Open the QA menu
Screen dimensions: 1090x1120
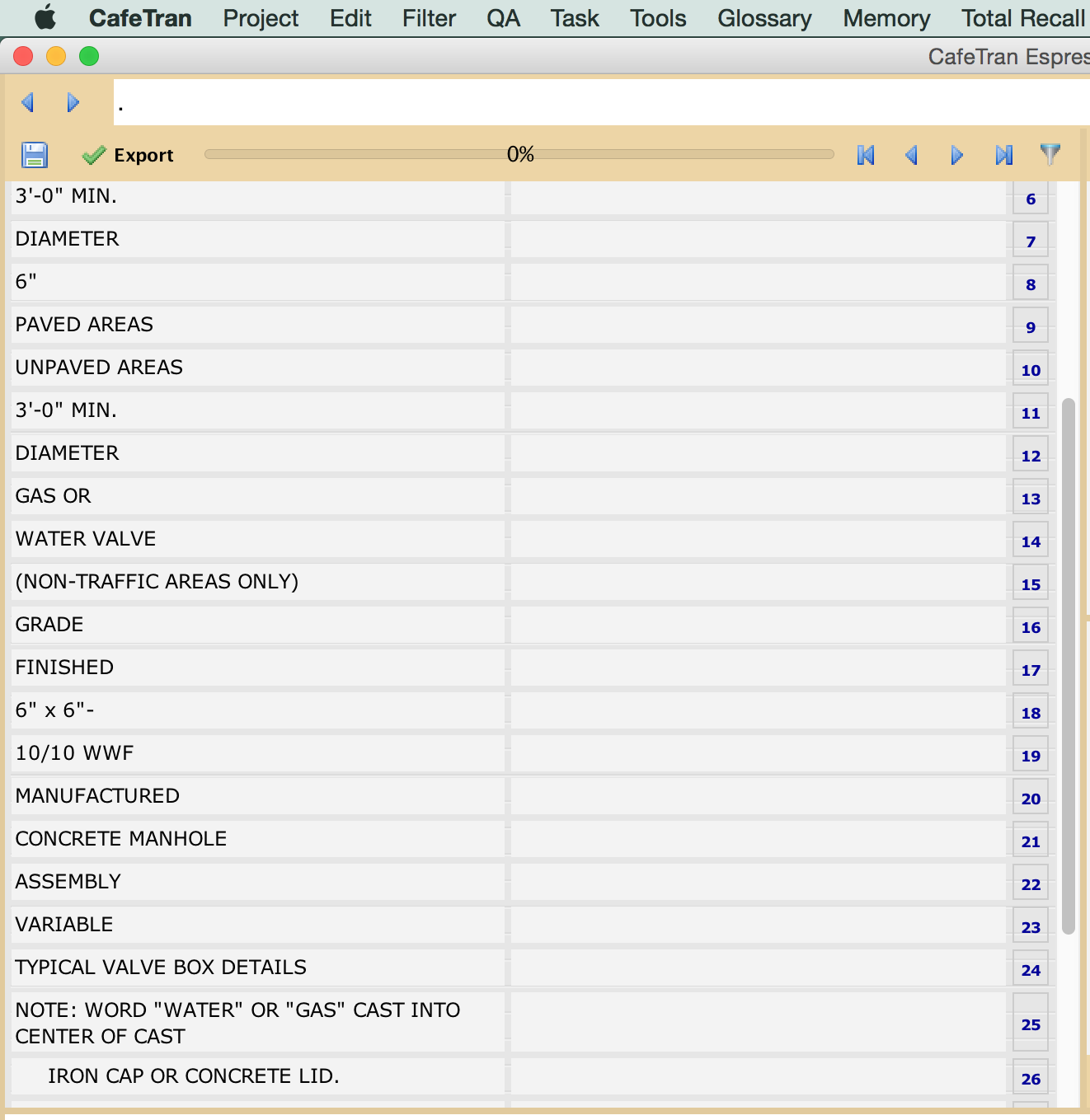coord(503,18)
